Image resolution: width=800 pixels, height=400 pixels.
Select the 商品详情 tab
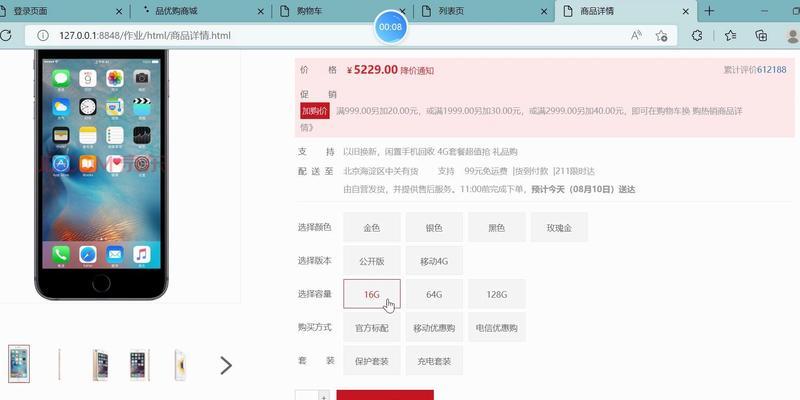[x=625, y=11]
